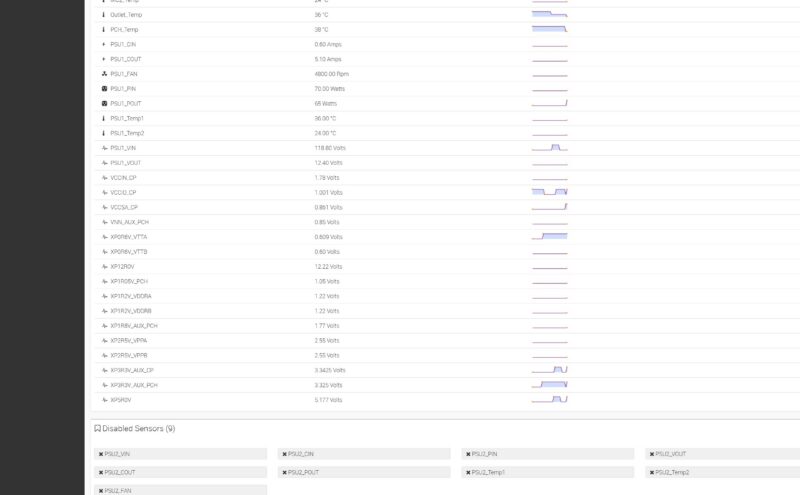Click the x icon on PSU2_CIN
The width and height of the screenshot is (800, 495).
(x=285, y=454)
